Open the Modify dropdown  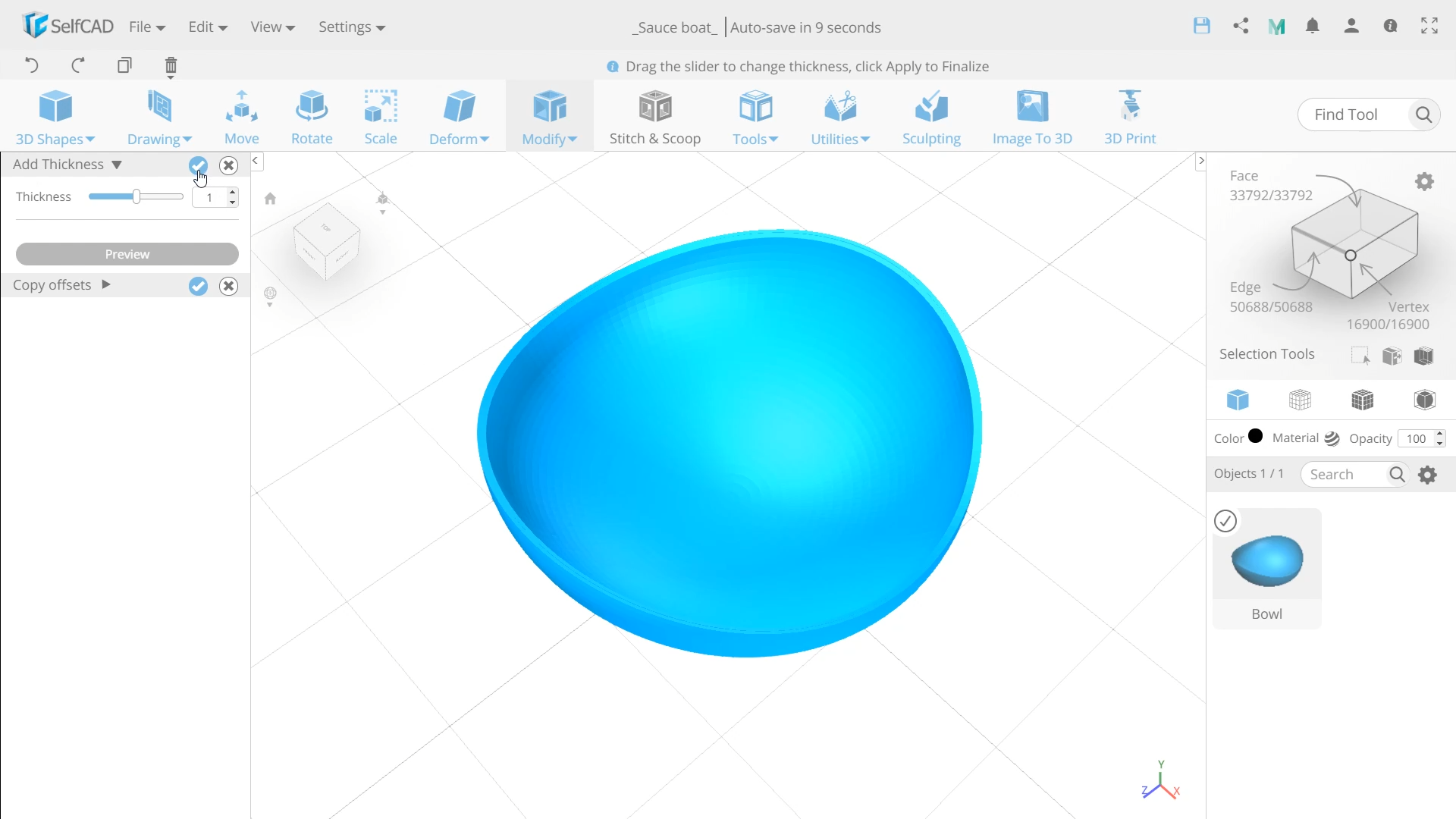pos(550,117)
